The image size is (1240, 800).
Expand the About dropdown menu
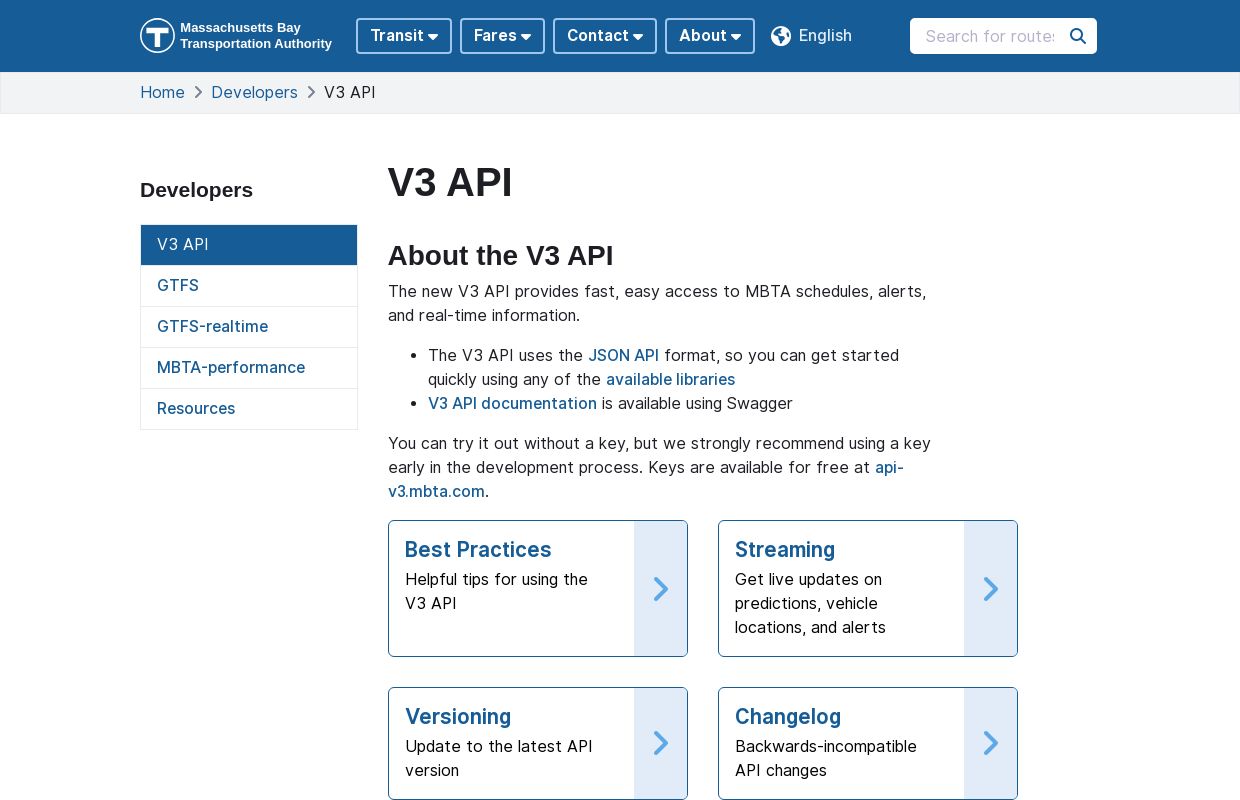pyautogui.click(x=710, y=36)
